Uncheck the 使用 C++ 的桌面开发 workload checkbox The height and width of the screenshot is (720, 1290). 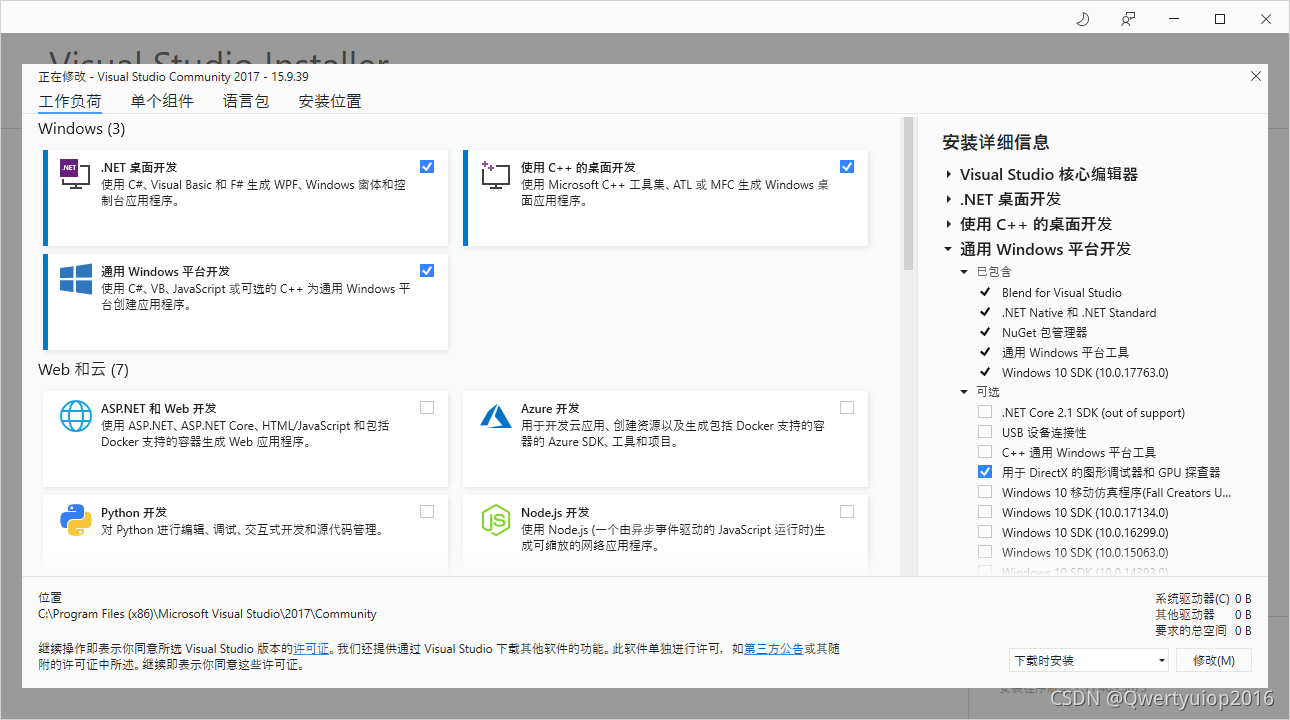pyautogui.click(x=847, y=167)
